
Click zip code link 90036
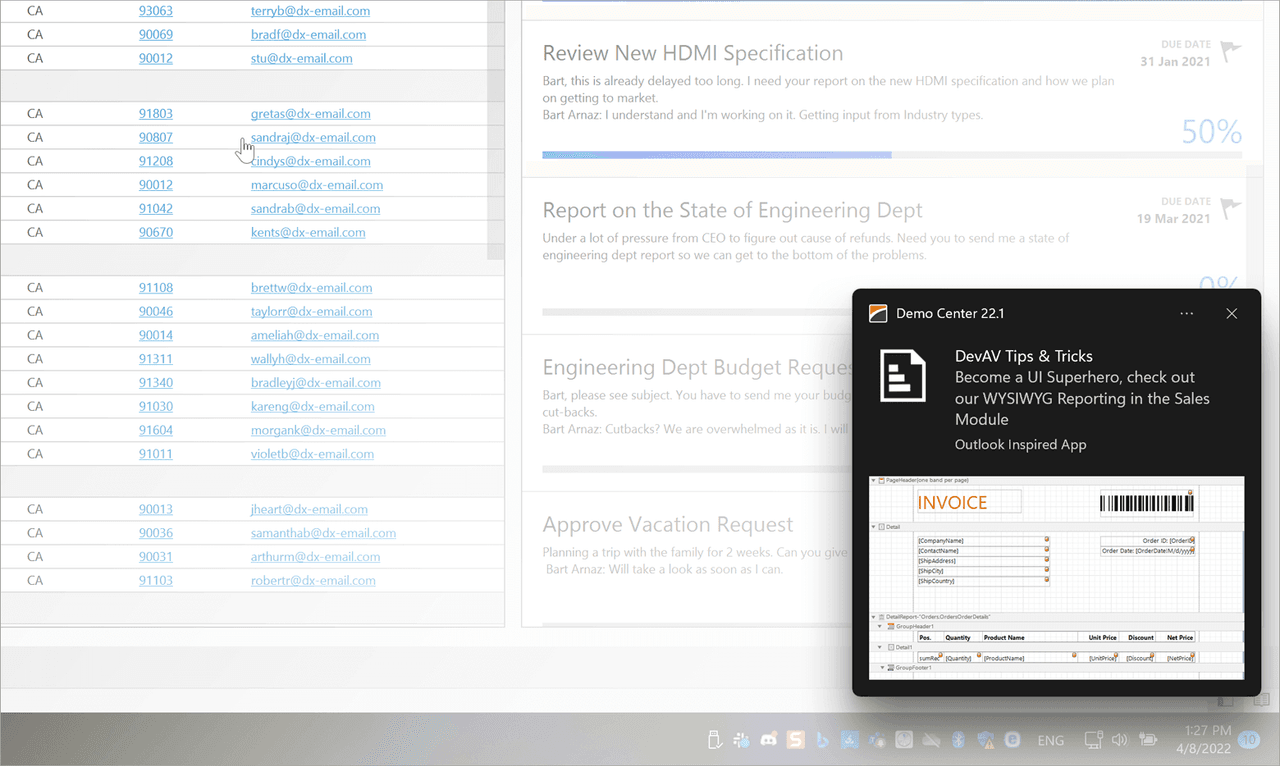click(x=156, y=533)
